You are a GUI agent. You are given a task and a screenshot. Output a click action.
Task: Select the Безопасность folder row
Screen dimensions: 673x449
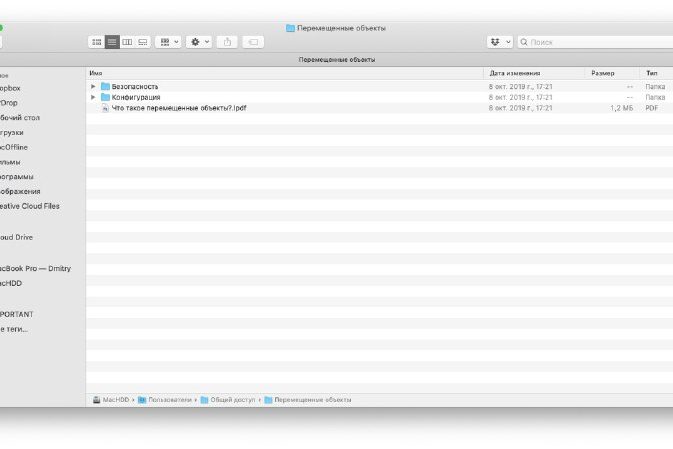[379, 86]
